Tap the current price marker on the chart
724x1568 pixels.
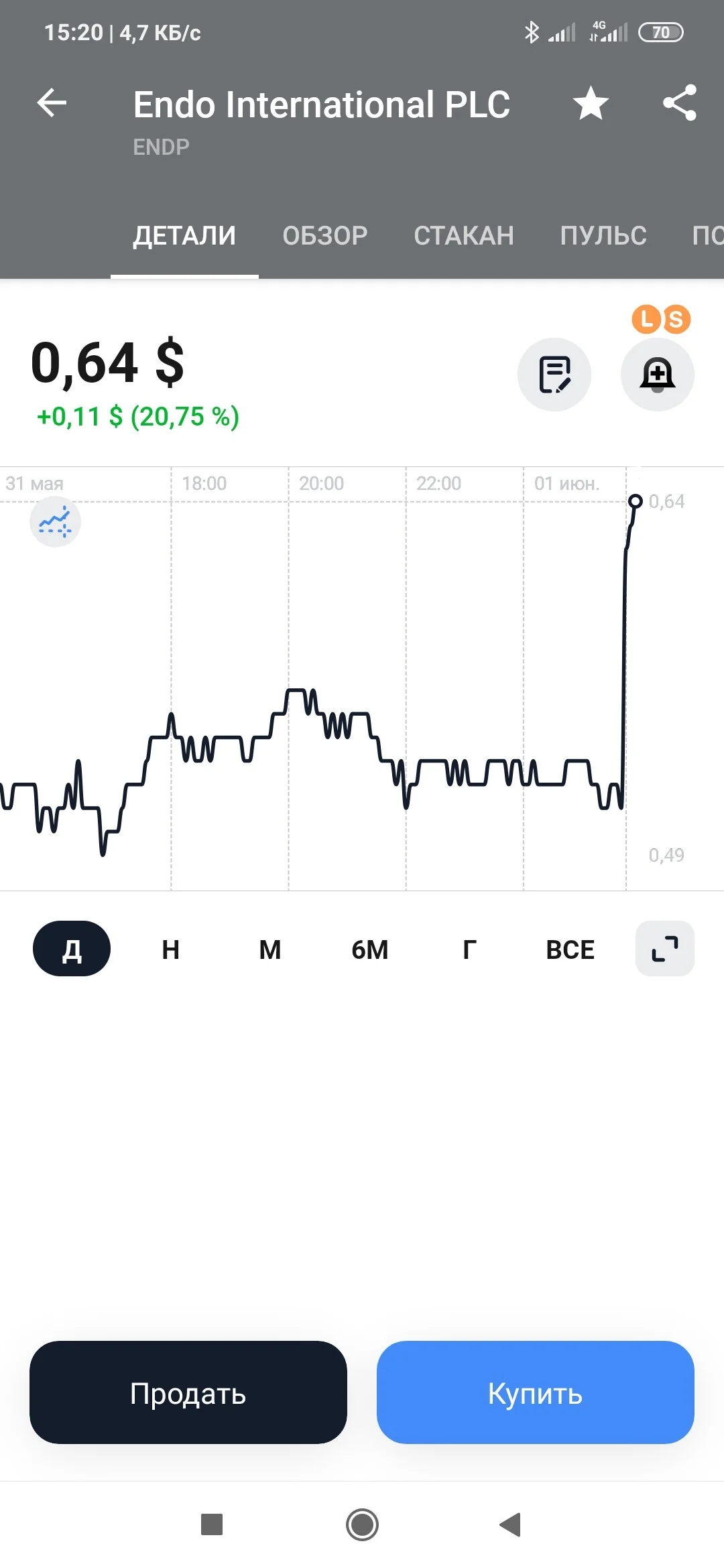coord(636,501)
